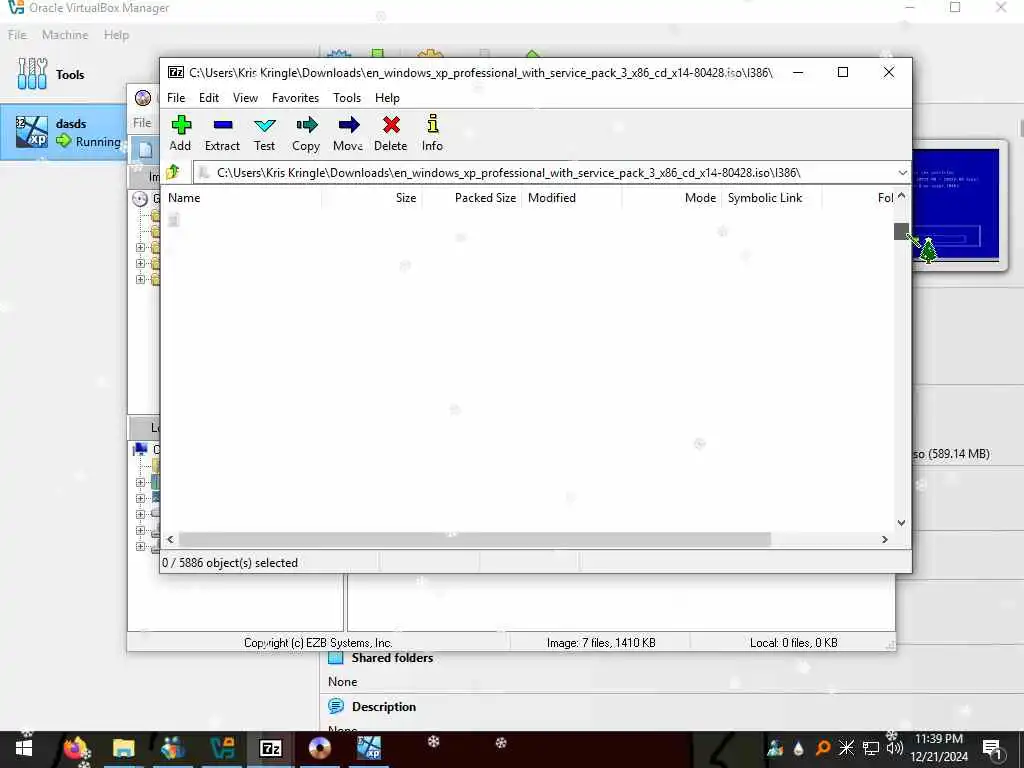
Task: Click the vertical scrollbar thumb in 7-Zip
Action: tap(901, 231)
